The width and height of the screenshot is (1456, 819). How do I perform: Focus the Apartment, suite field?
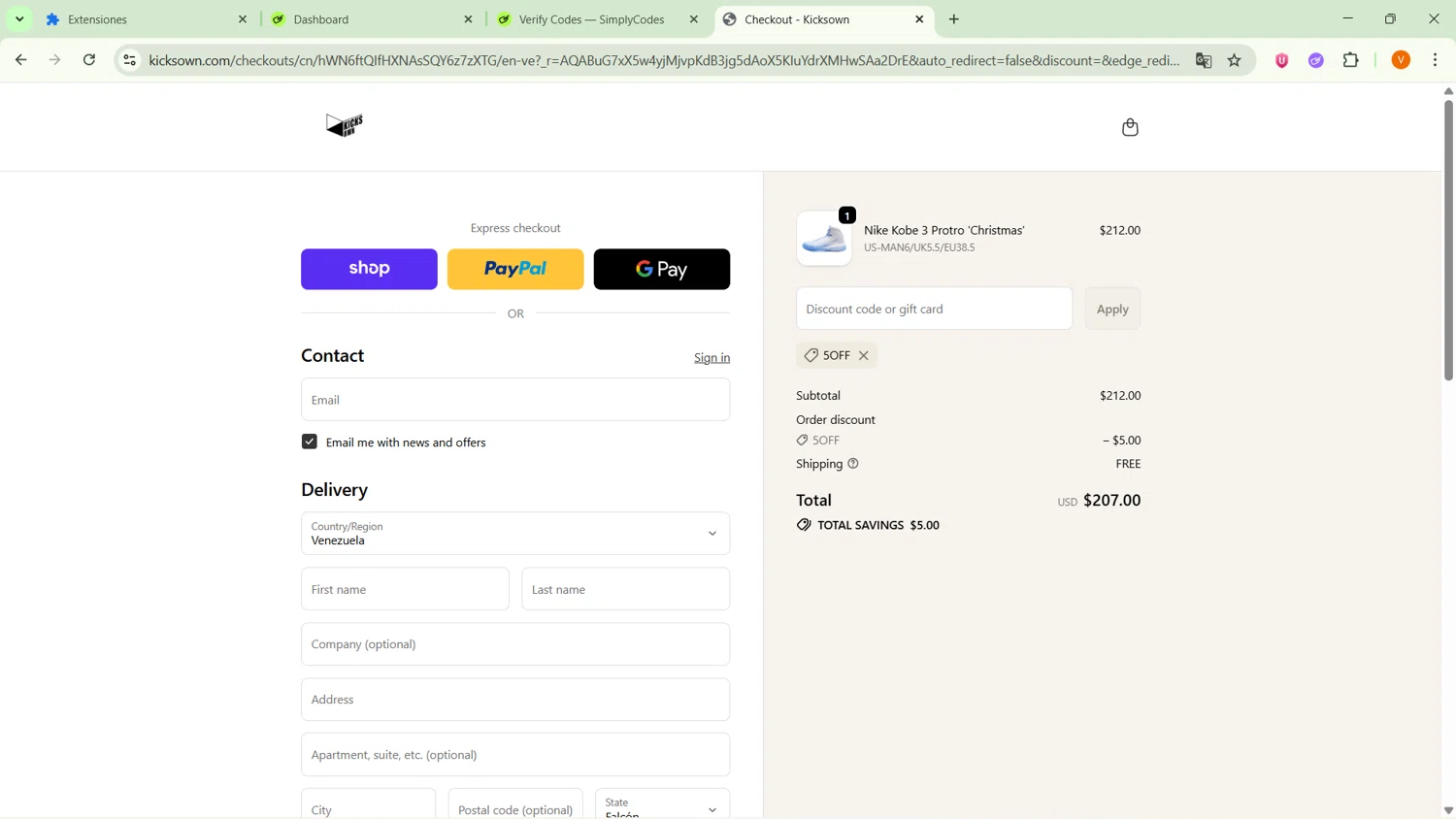pos(515,755)
